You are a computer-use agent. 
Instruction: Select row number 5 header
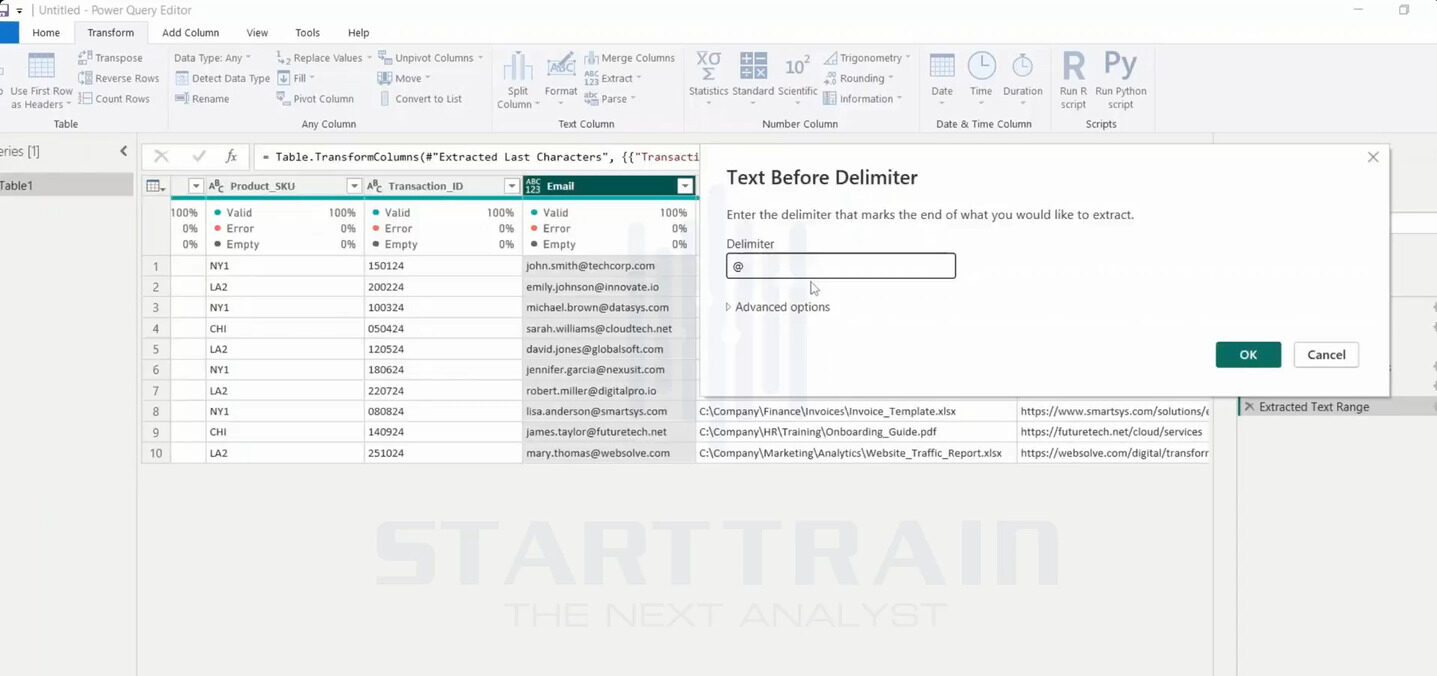pos(156,349)
